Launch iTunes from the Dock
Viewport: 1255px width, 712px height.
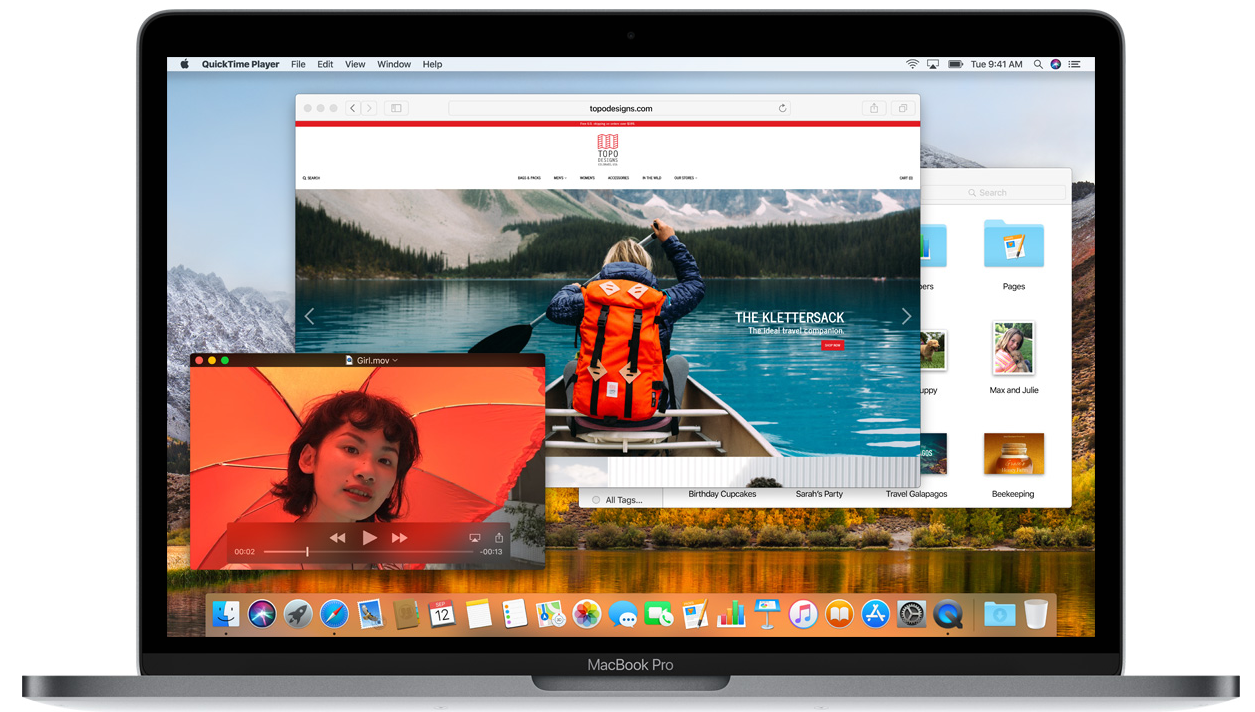point(803,614)
